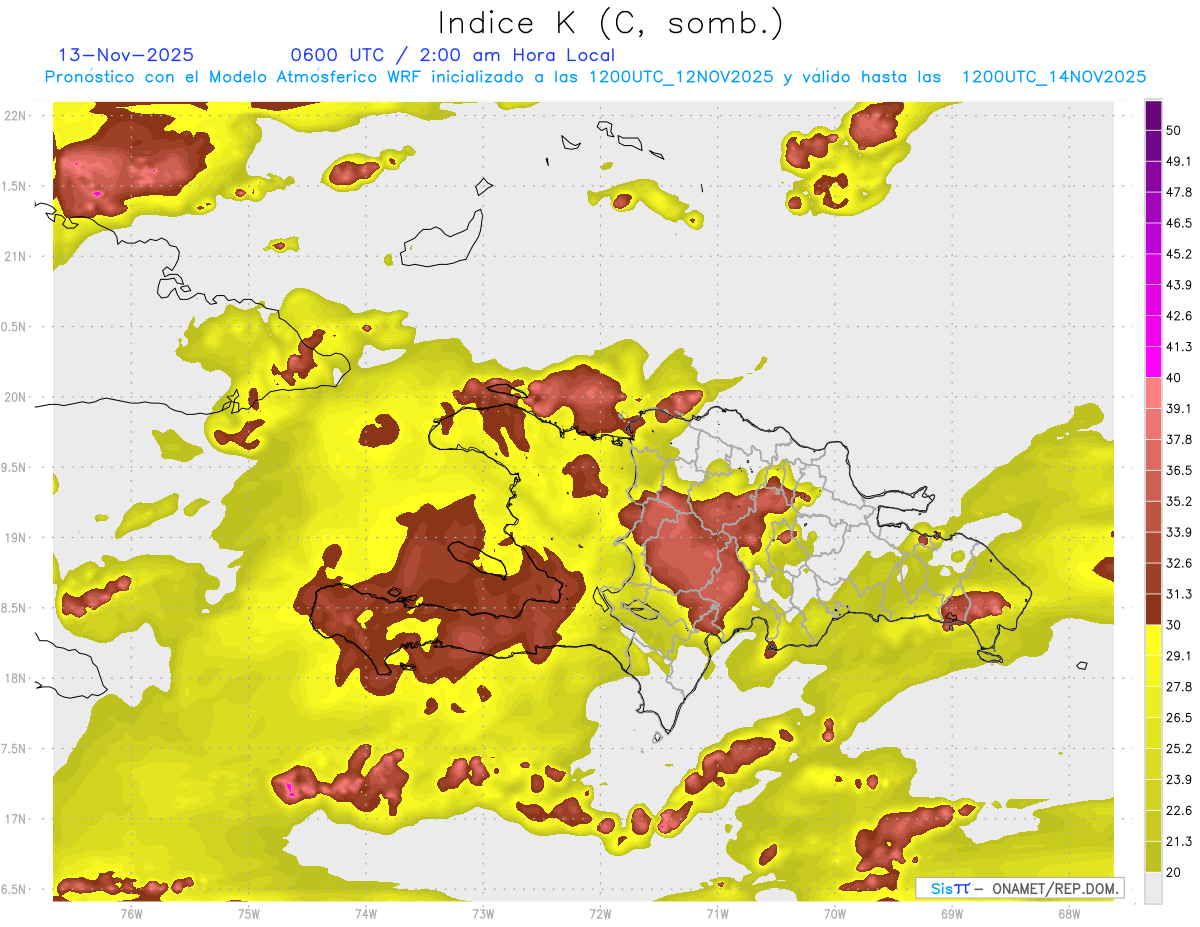Click the "SisTT - ONAMET/REP.DOM." credit box
The width and height of the screenshot is (1200, 927).
(1019, 888)
